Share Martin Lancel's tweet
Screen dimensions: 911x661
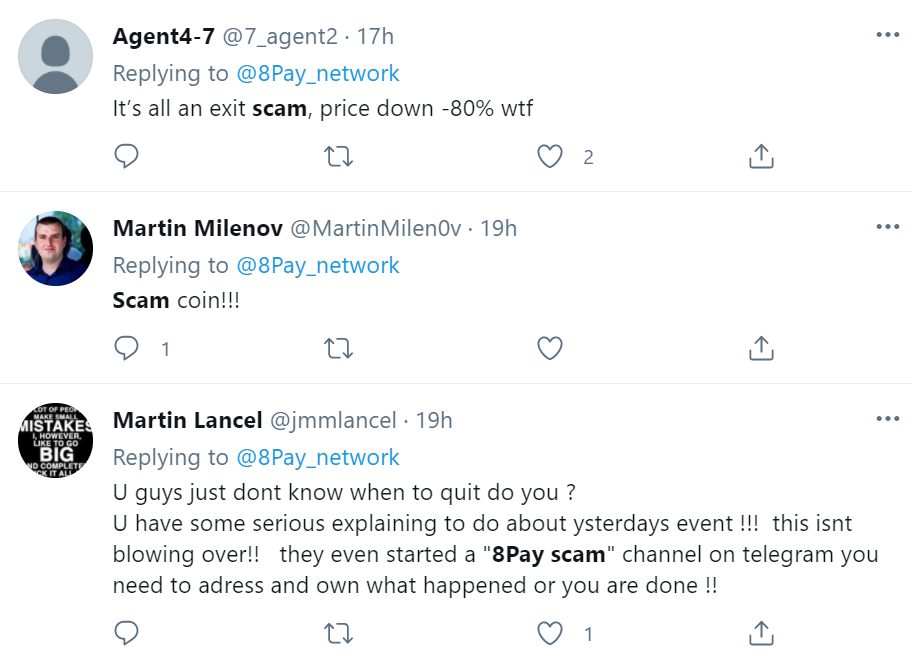(x=761, y=633)
